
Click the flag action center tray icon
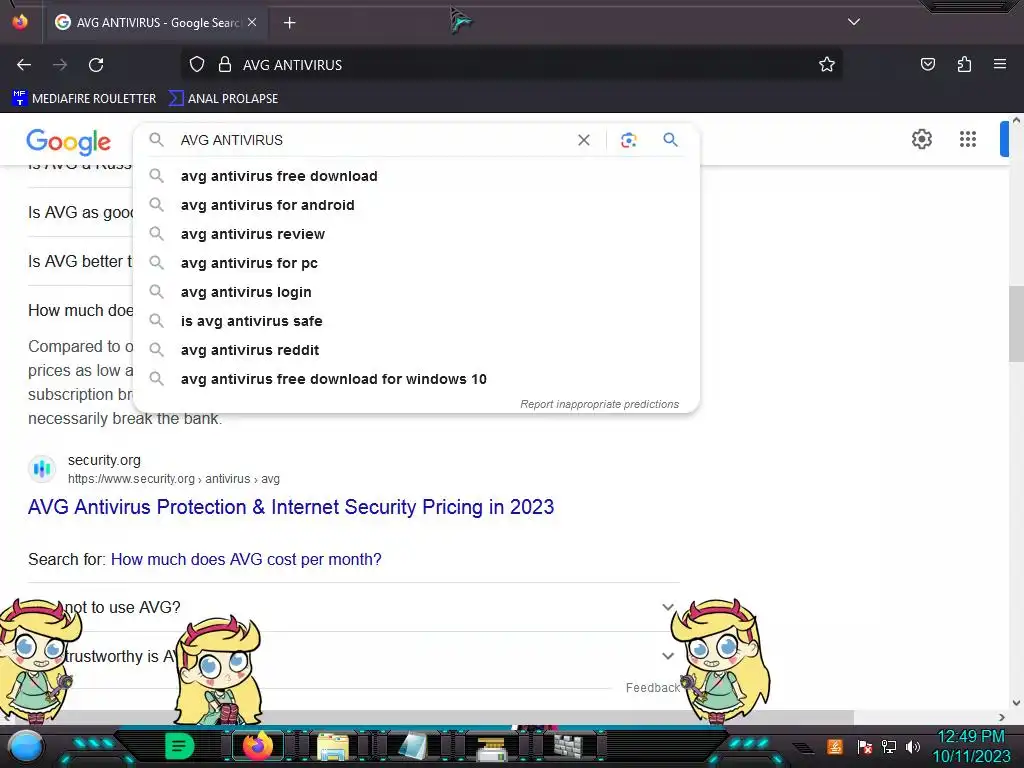(865, 747)
